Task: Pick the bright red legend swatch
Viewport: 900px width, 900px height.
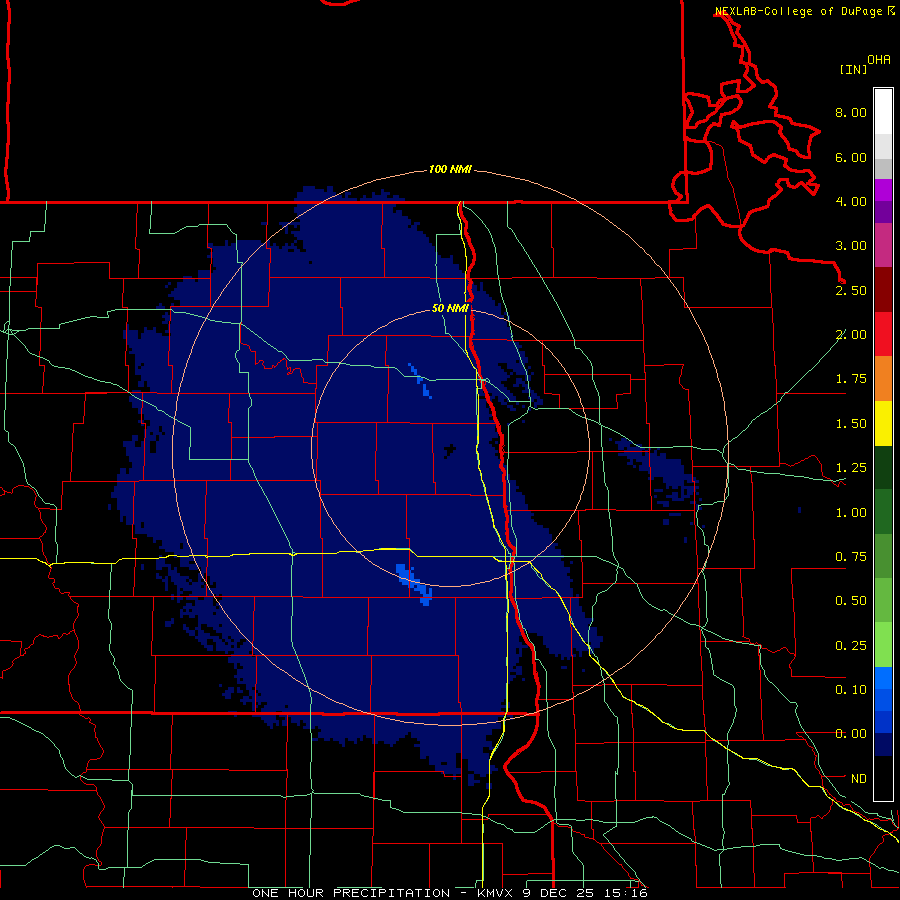Action: point(883,335)
